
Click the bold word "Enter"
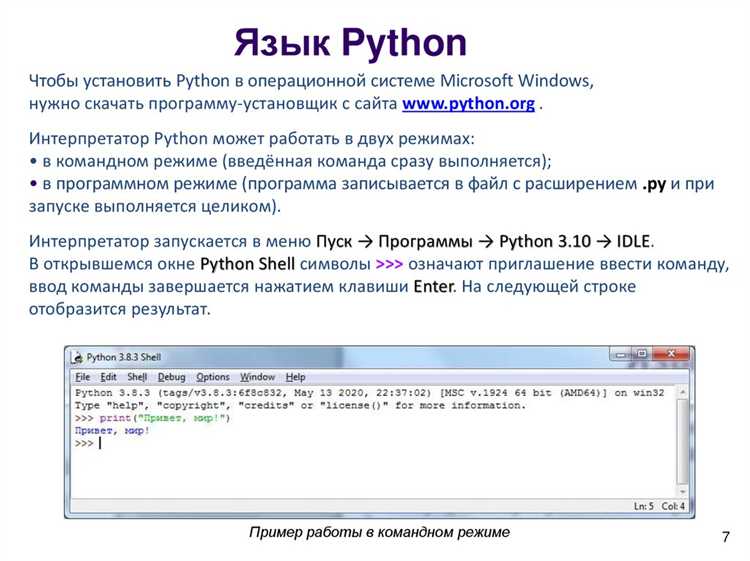click(x=433, y=286)
